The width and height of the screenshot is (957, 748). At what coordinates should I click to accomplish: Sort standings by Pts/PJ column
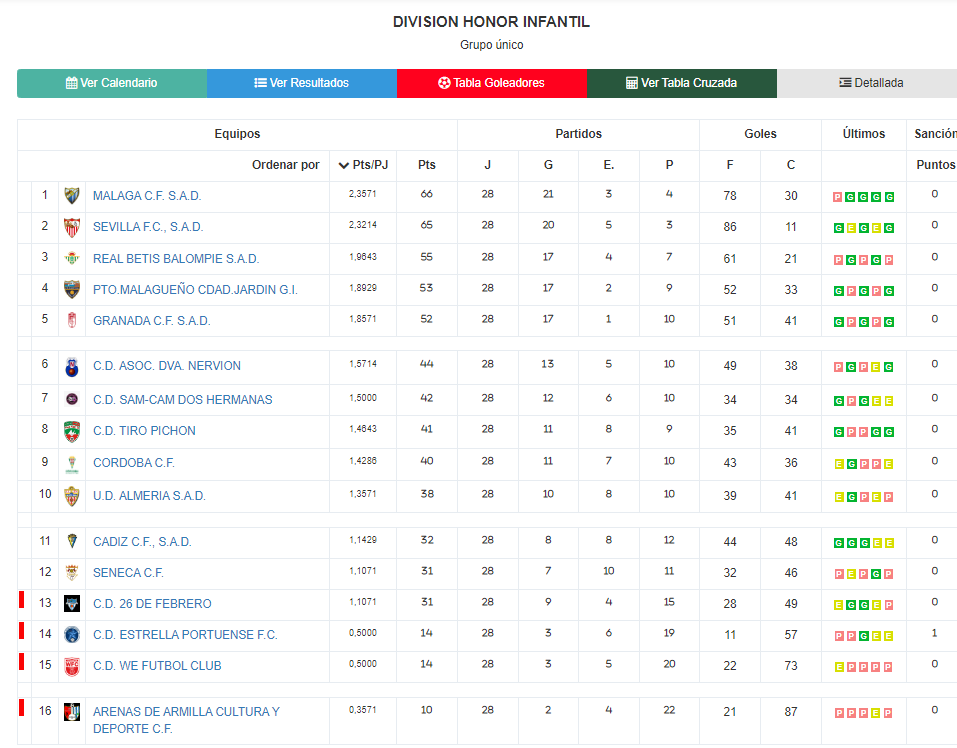pos(363,165)
